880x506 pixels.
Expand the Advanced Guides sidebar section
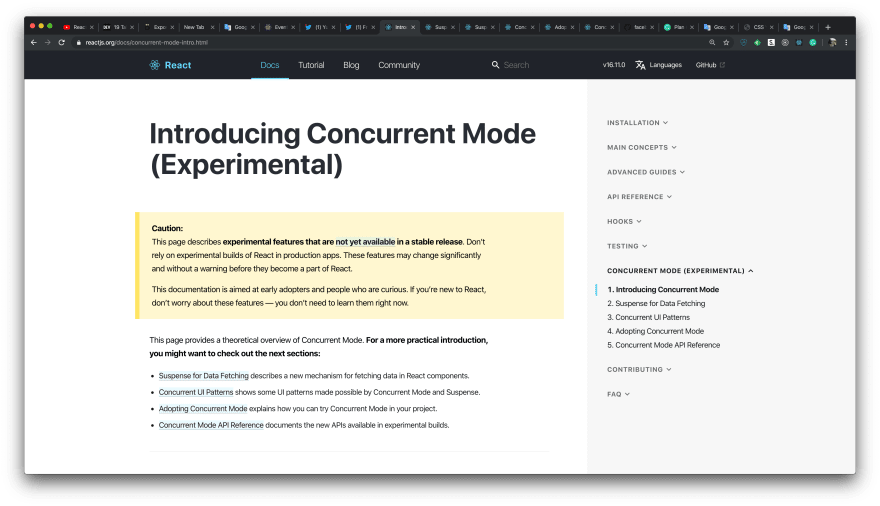click(x=646, y=172)
